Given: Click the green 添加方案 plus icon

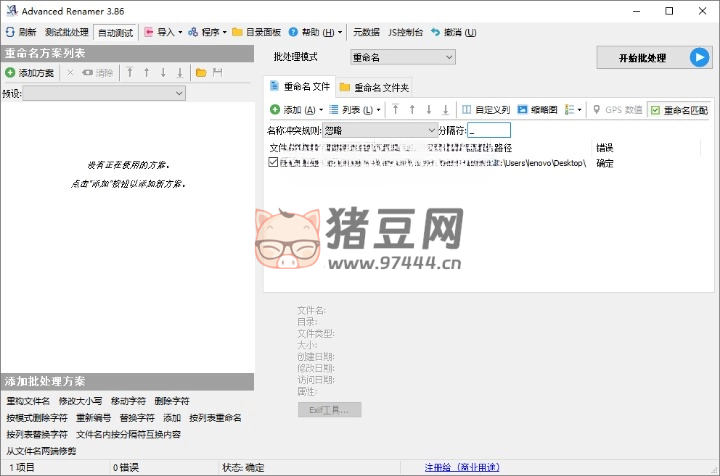Looking at the screenshot, I should tap(10, 73).
